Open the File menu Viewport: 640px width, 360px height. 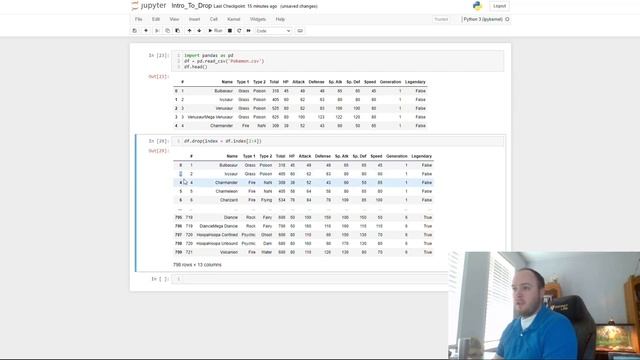point(139,19)
